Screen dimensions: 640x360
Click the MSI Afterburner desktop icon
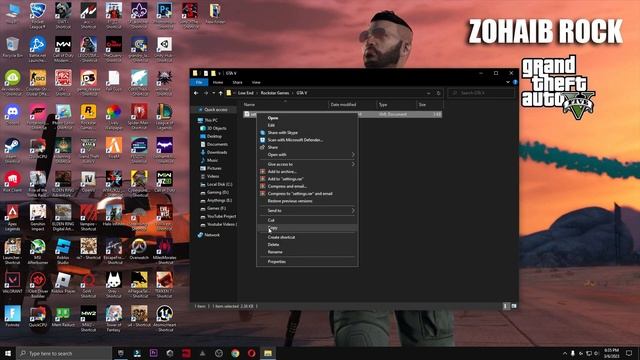(38, 252)
